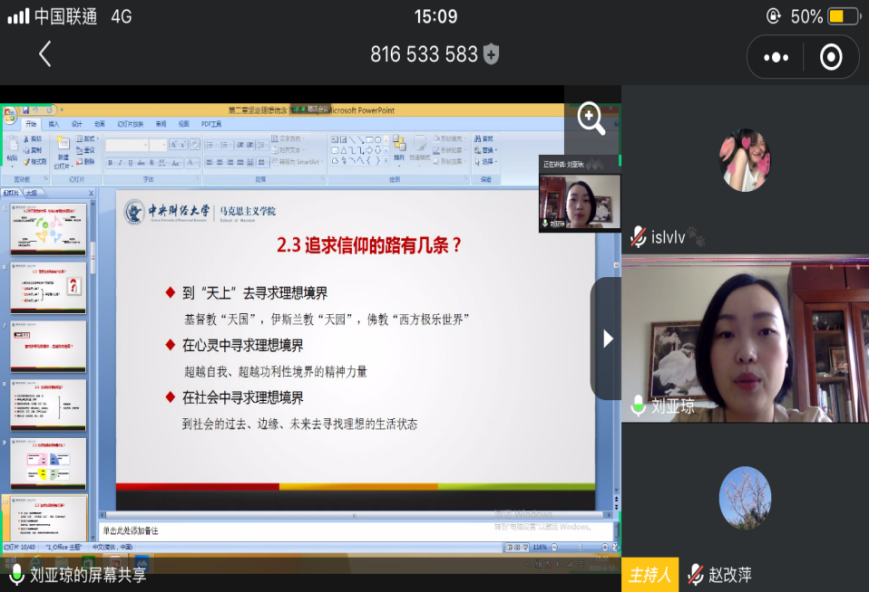869x592 pixels.
Task: Tap the muted mic icon beside islvlv
Action: 638,237
